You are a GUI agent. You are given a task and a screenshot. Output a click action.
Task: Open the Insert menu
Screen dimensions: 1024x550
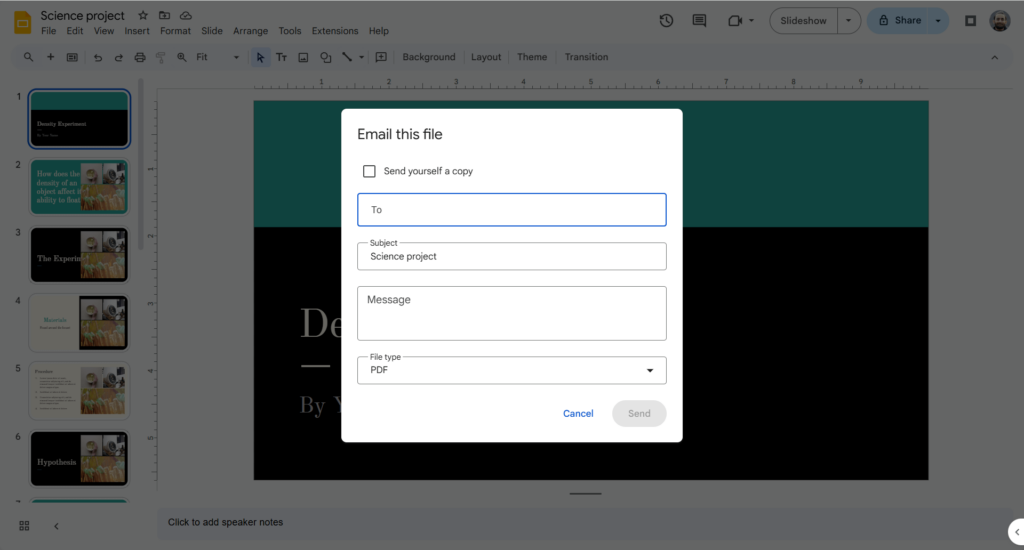click(137, 31)
